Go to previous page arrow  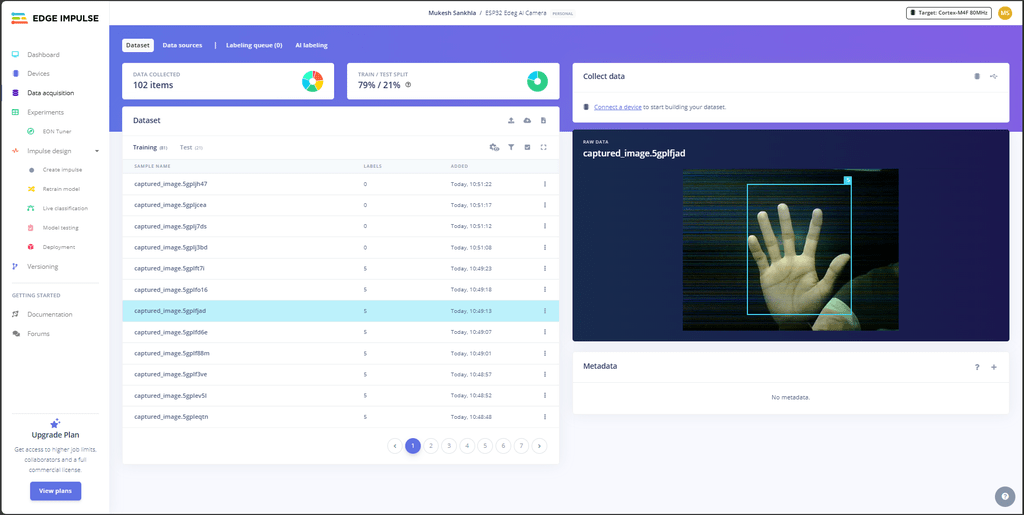(394, 446)
